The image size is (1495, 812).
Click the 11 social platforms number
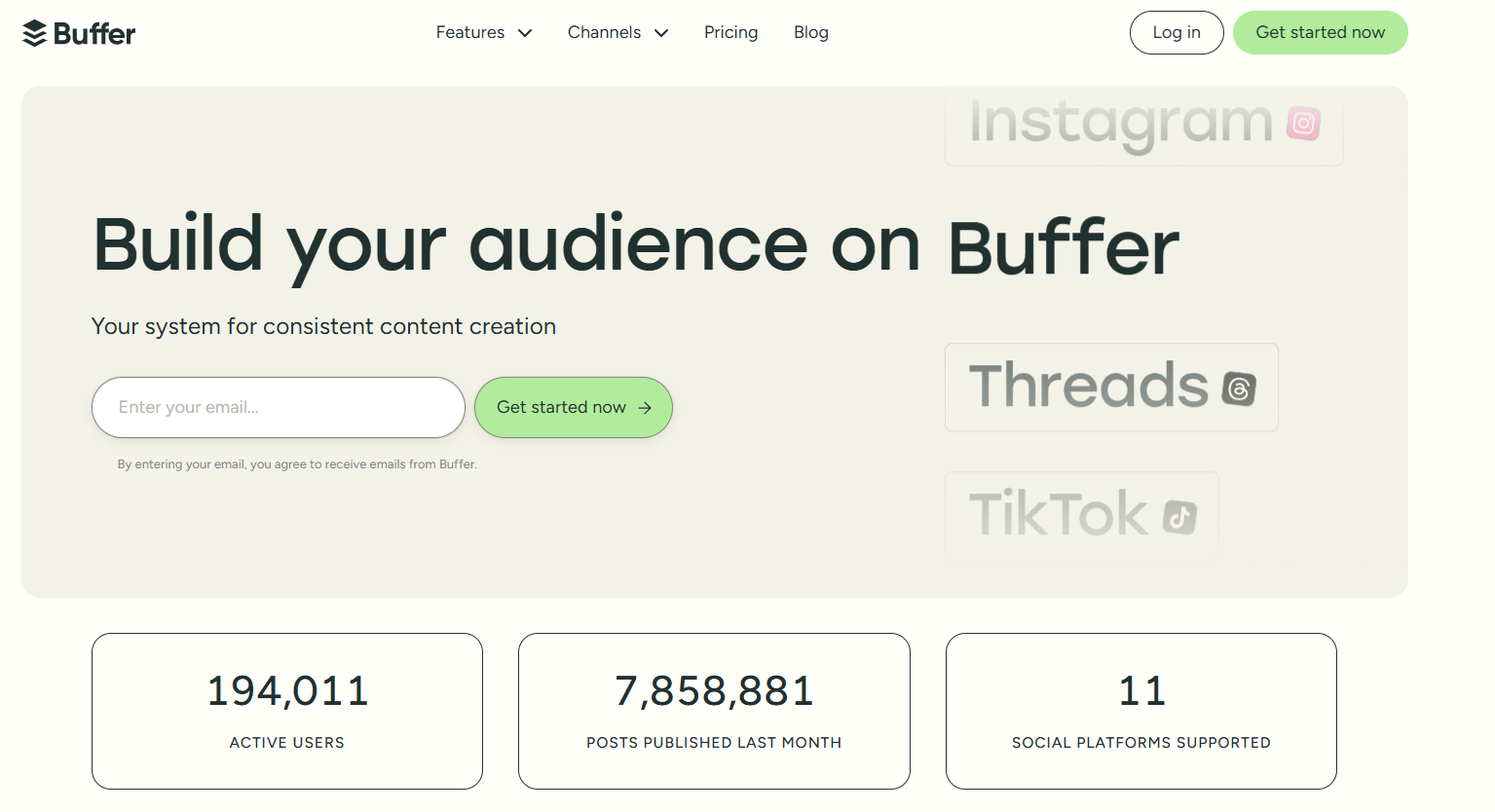tap(1141, 691)
